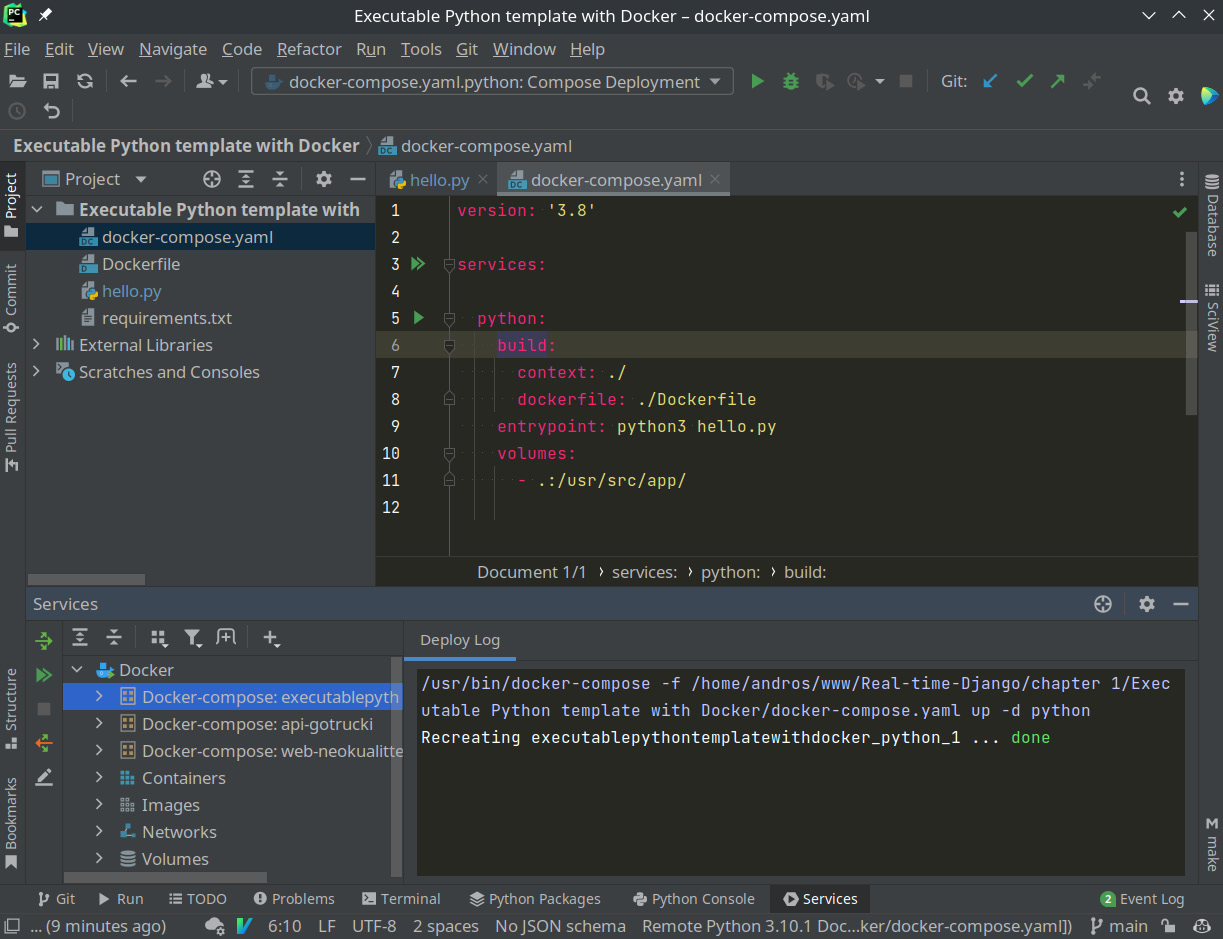Navigate back to previous location

point(128,82)
